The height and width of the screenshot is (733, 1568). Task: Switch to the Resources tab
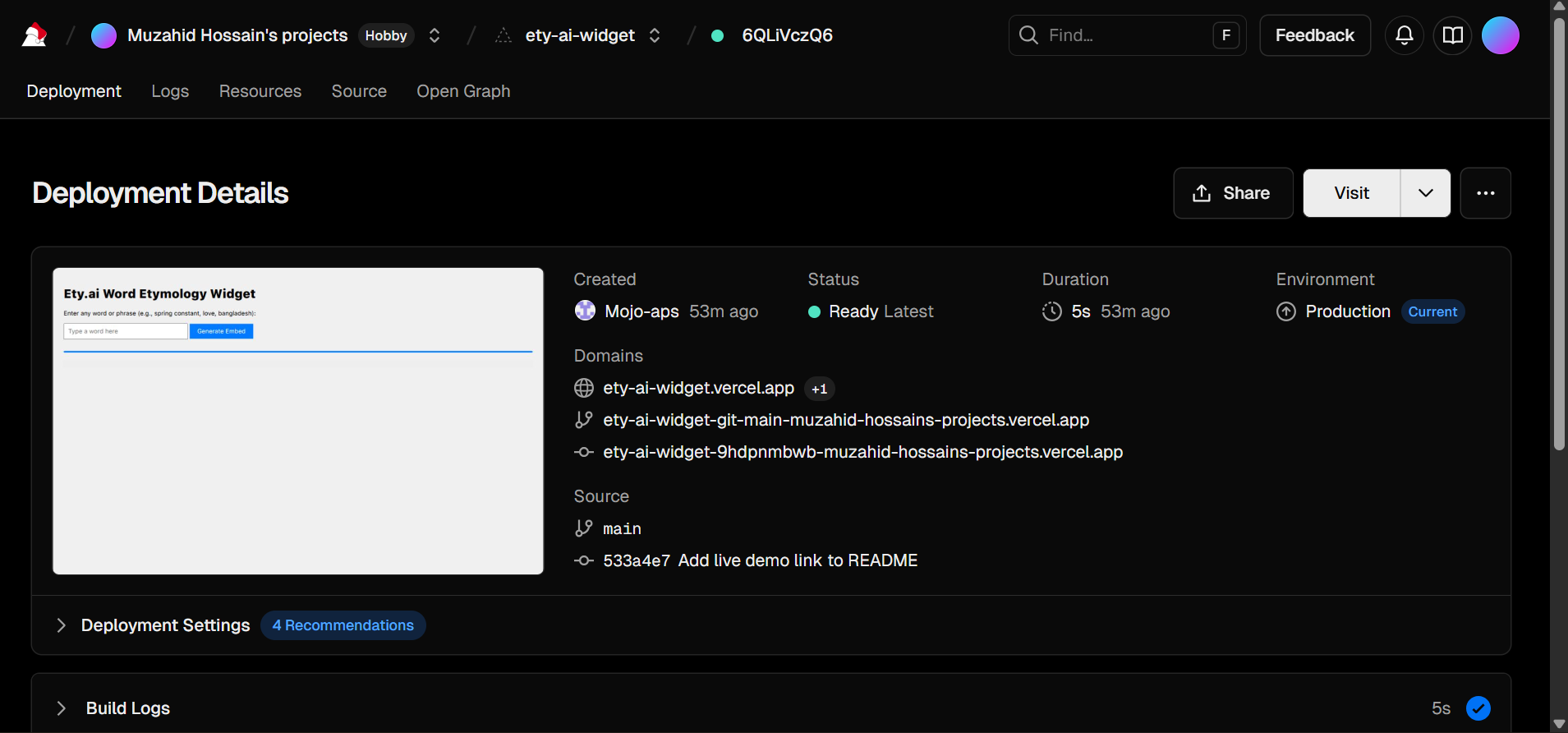tap(260, 91)
